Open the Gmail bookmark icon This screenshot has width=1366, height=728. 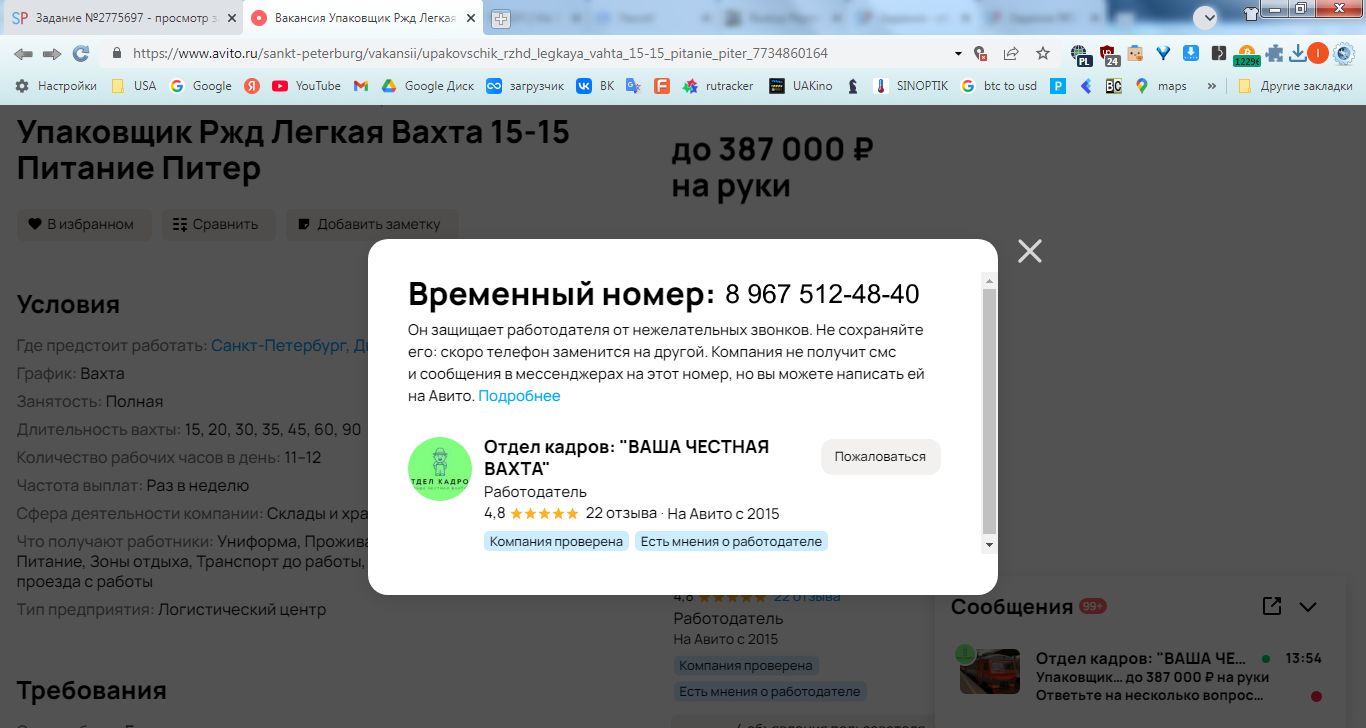(361, 86)
